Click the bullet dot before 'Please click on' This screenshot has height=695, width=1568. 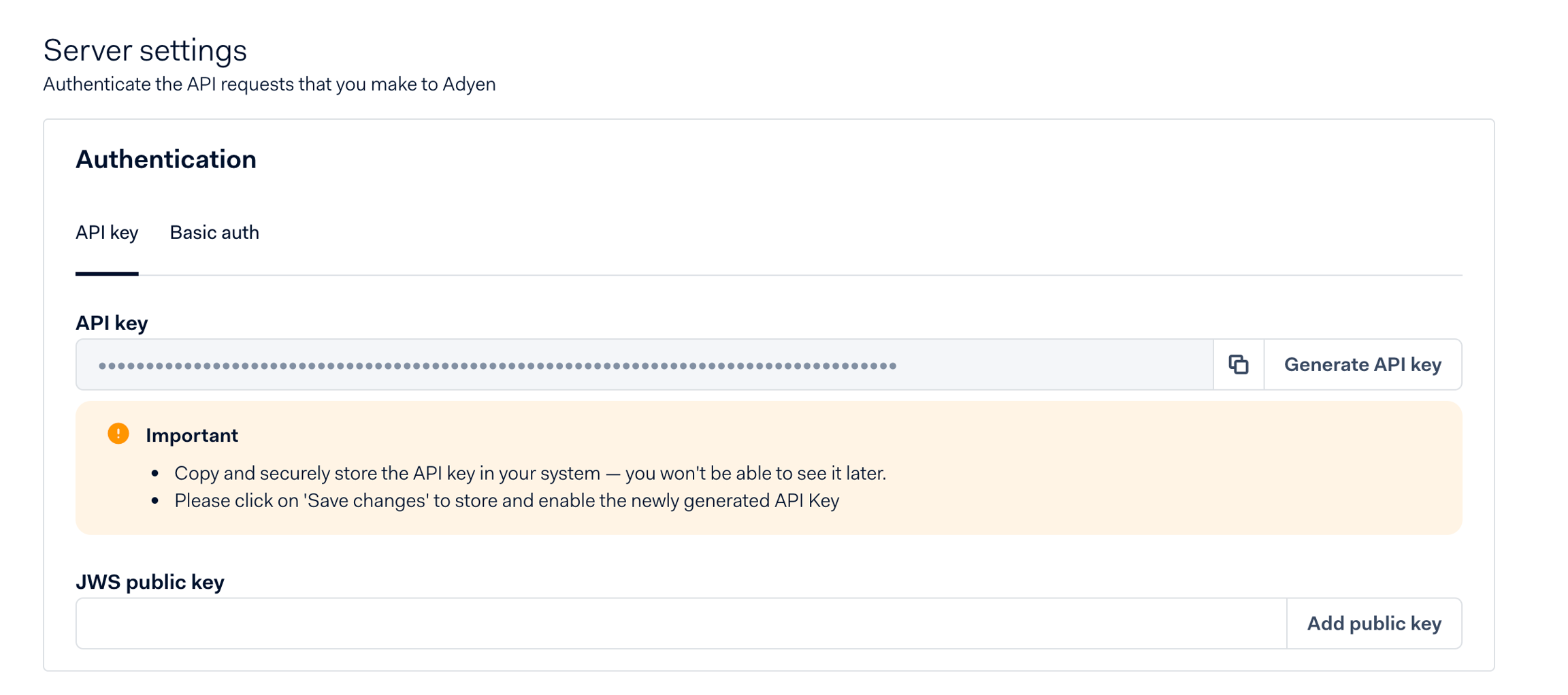click(155, 501)
